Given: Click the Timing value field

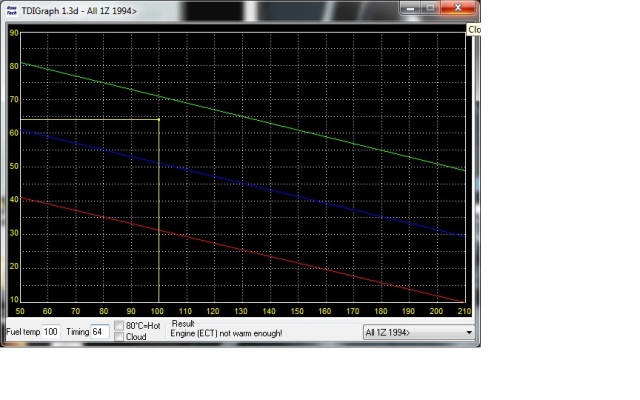Looking at the screenshot, I should click(100, 331).
